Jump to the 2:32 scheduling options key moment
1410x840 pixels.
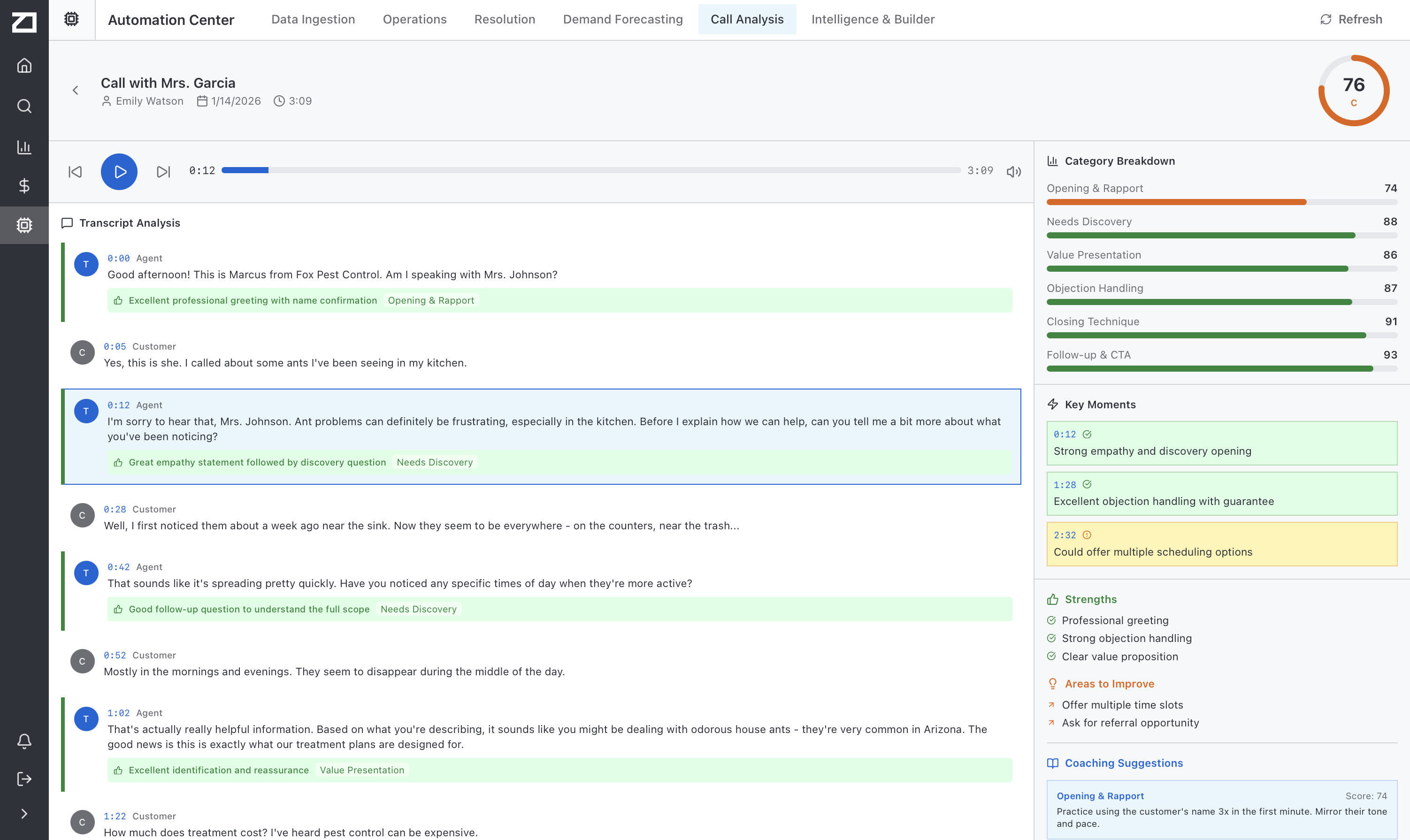pos(1221,544)
